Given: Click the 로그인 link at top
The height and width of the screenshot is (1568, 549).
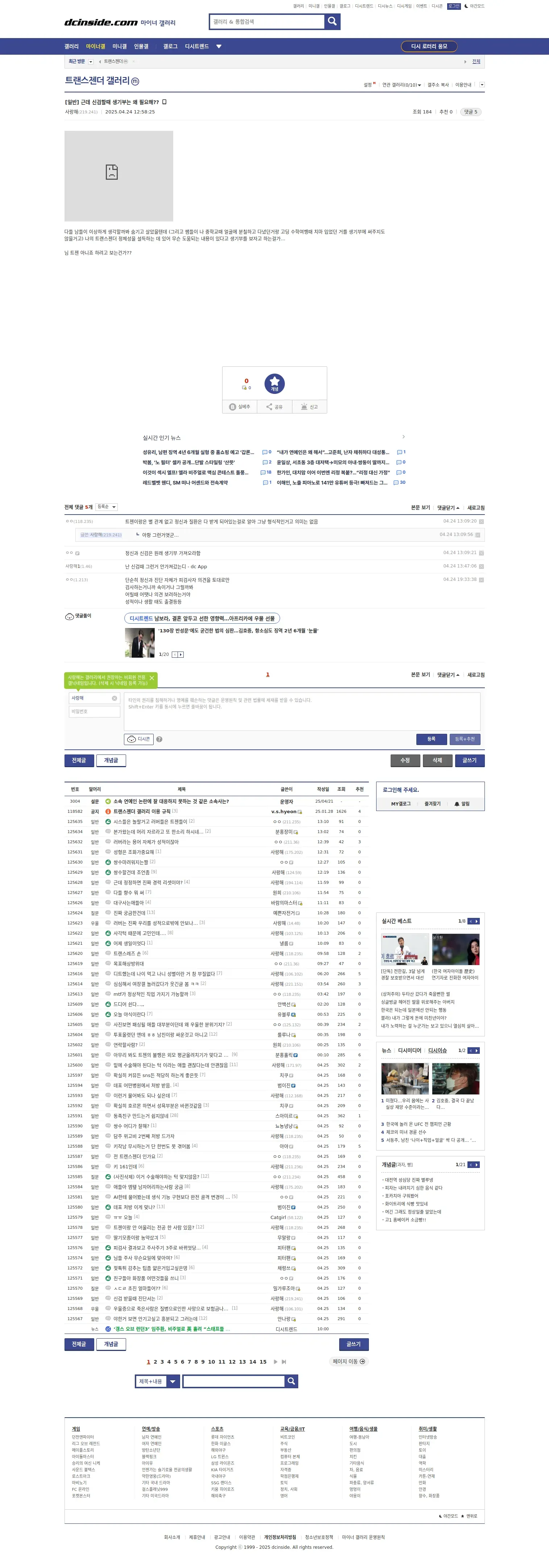Looking at the screenshot, I should point(454,6).
